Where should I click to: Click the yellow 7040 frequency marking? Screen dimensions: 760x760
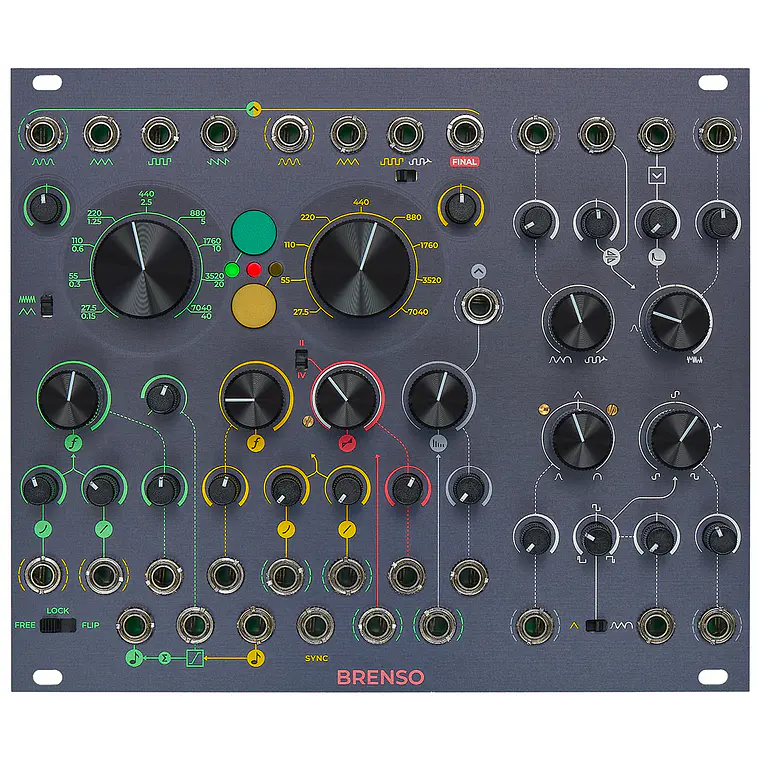point(418,312)
